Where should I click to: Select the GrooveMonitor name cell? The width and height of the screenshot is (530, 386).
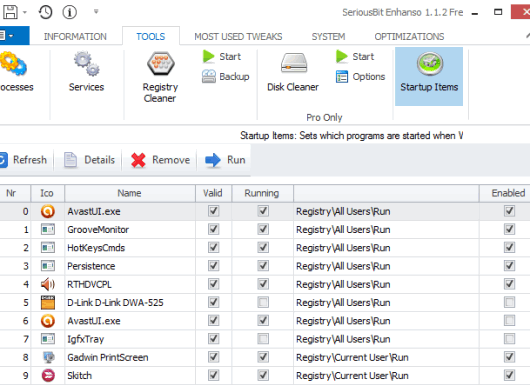[130, 230]
